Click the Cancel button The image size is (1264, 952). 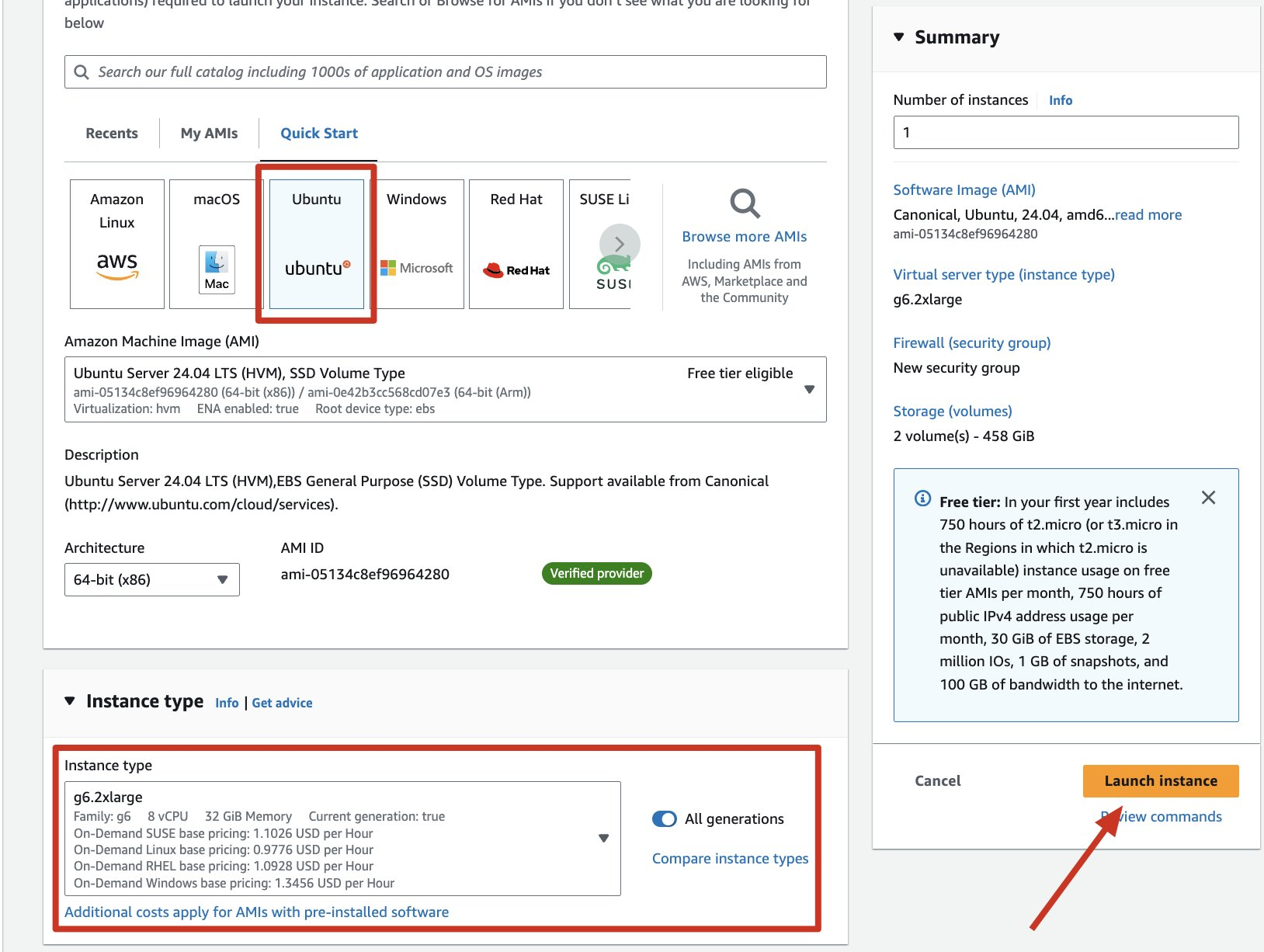click(x=938, y=781)
